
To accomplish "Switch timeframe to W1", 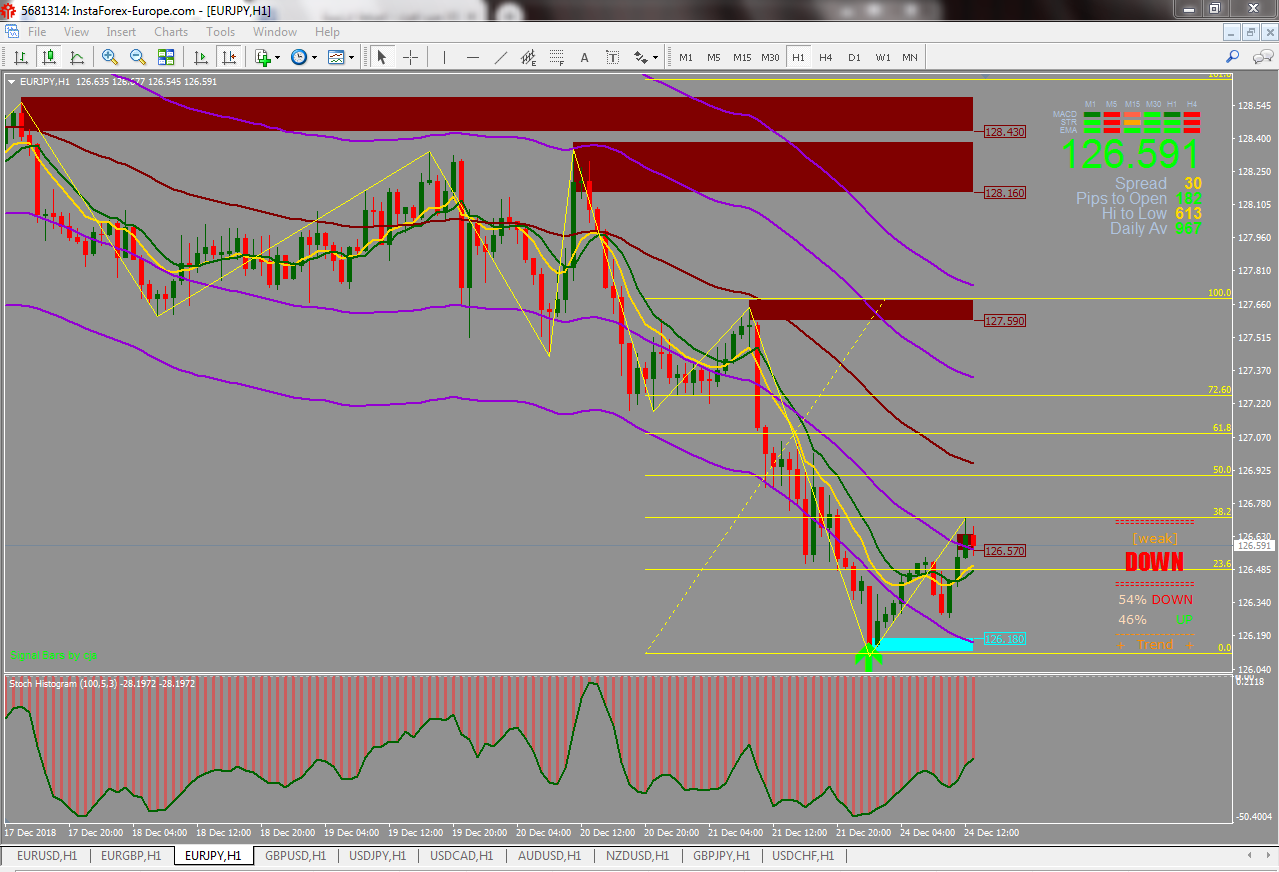I will point(883,58).
